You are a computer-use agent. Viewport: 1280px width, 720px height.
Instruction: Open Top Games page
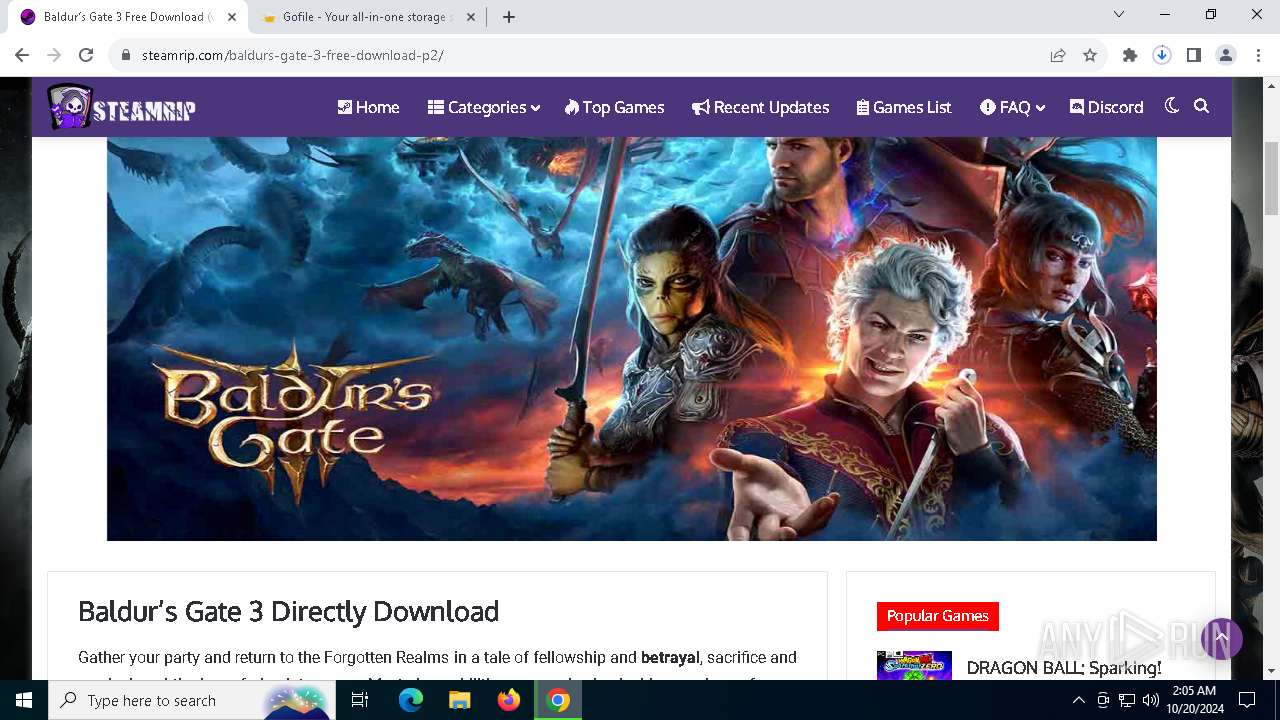(x=614, y=107)
